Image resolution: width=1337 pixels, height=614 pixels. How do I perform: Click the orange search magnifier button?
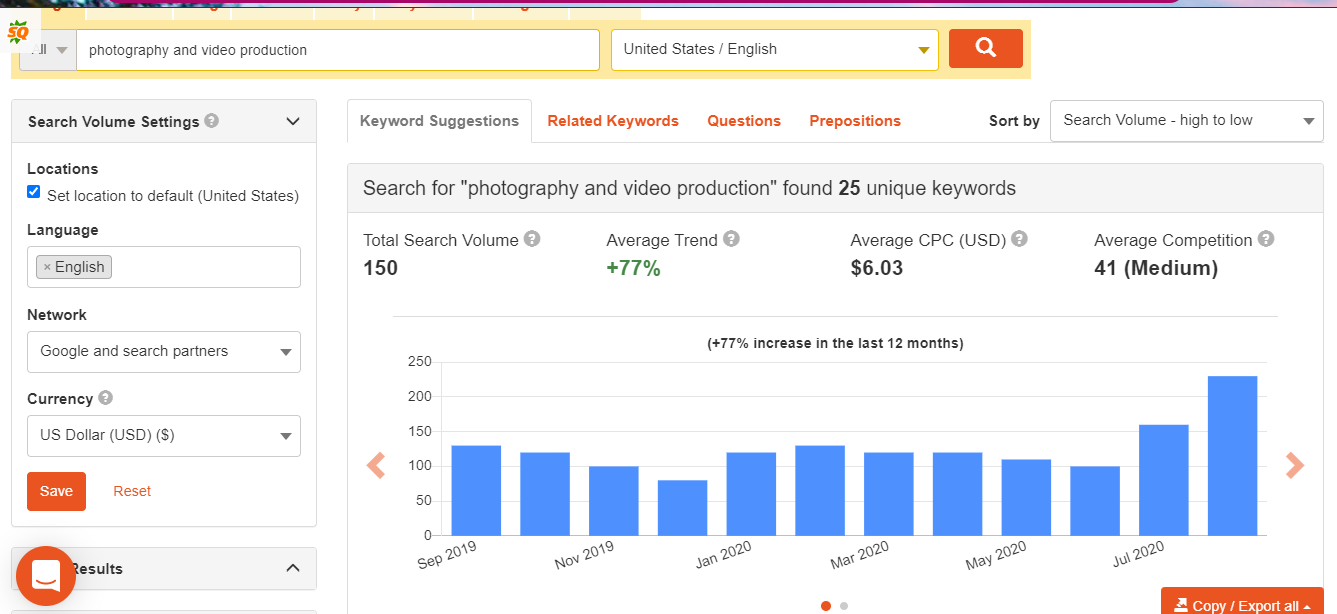tap(985, 49)
